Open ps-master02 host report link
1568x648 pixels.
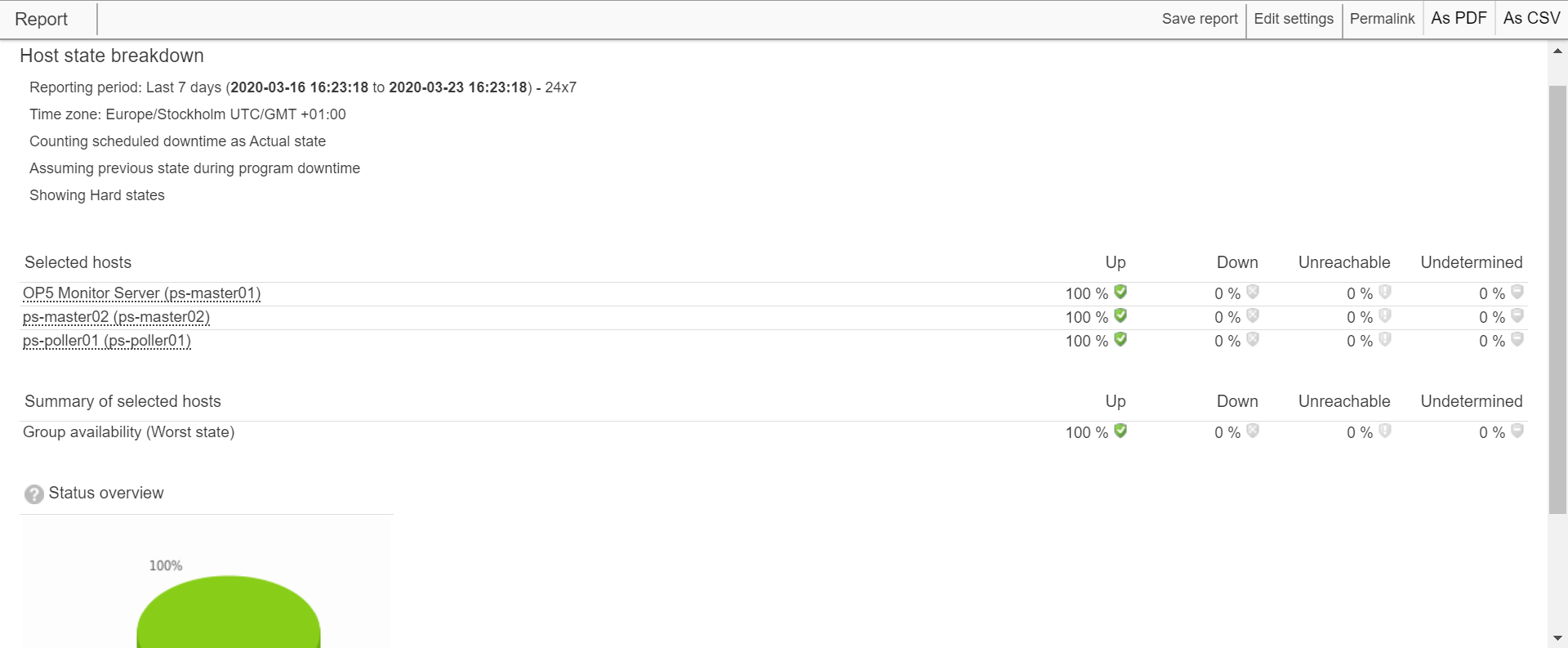click(116, 317)
